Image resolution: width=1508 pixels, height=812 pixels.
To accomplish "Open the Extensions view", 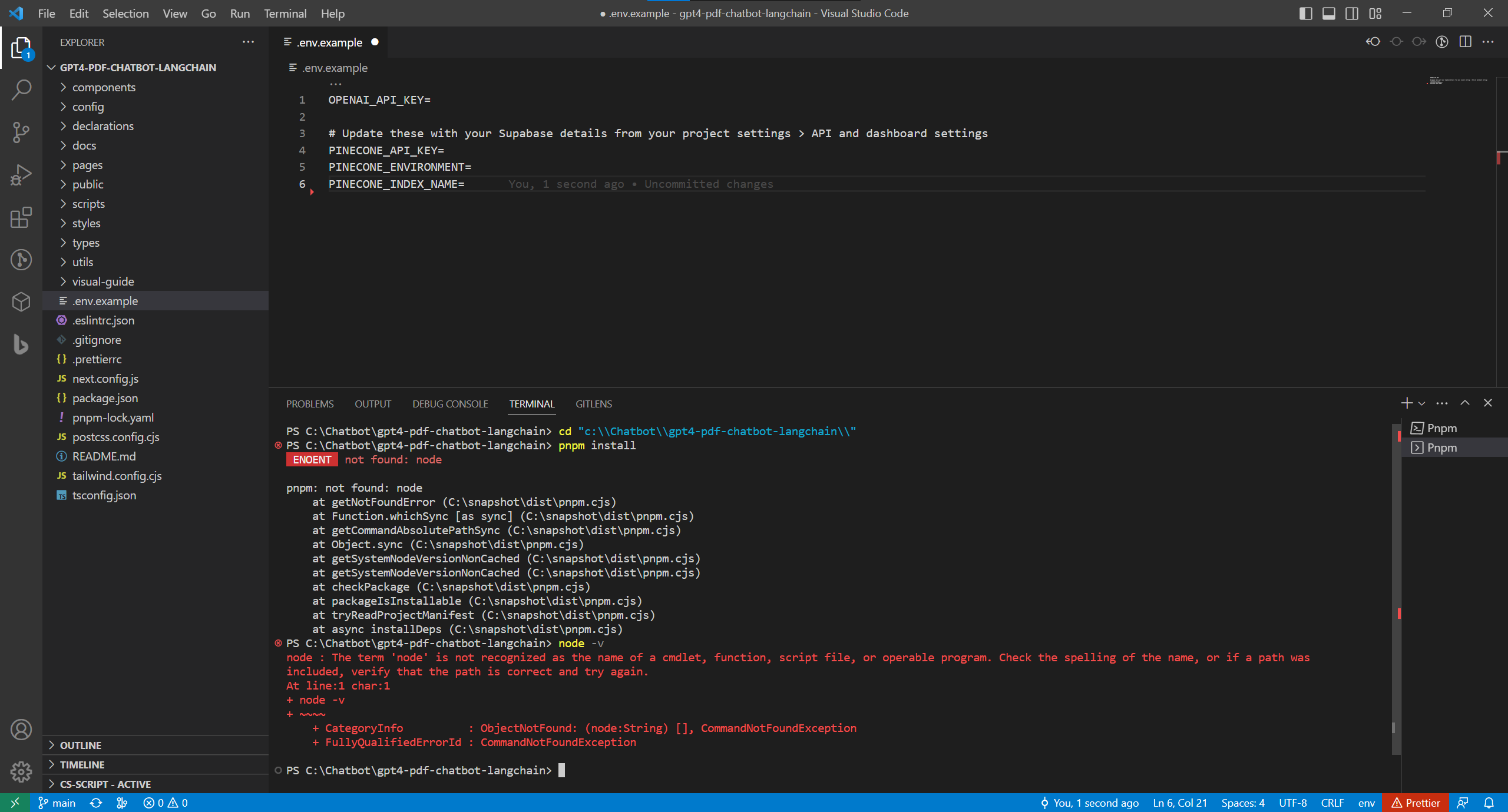I will [x=21, y=217].
